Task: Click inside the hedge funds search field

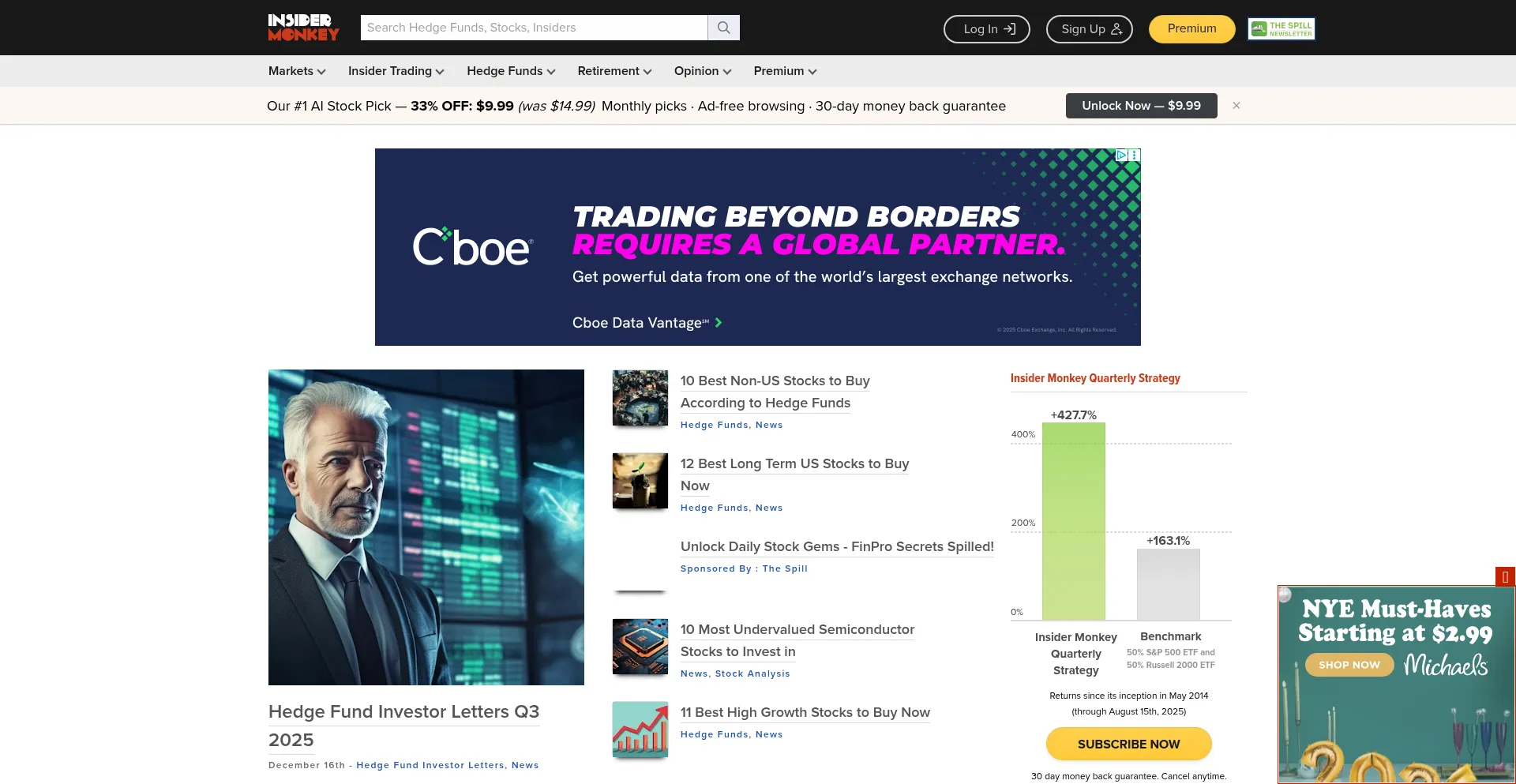Action: point(534,27)
